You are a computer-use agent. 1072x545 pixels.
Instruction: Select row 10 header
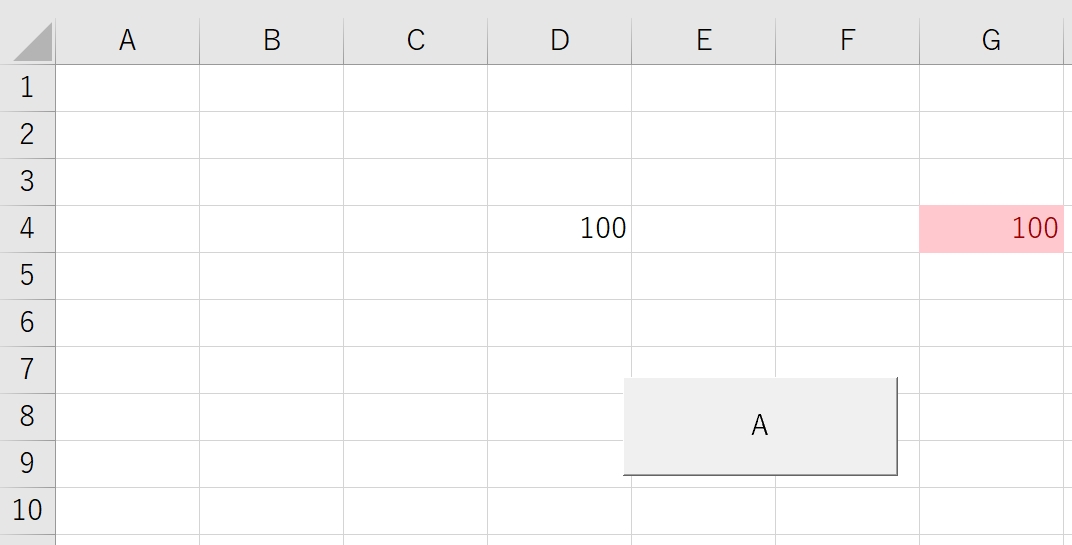click(x=27, y=511)
